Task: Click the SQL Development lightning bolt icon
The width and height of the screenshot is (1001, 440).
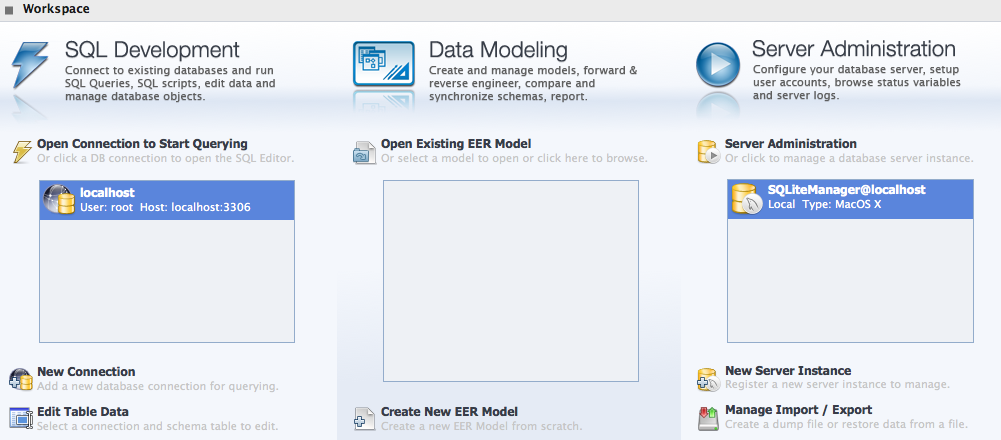Action: [29, 64]
